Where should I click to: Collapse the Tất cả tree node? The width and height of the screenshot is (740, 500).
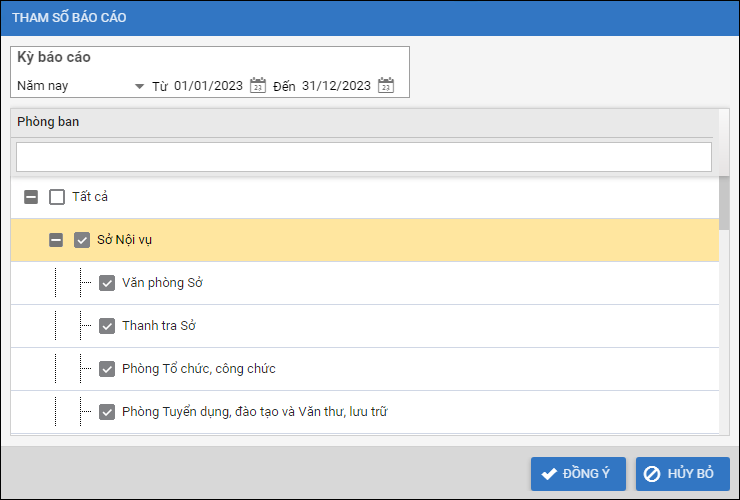31,197
